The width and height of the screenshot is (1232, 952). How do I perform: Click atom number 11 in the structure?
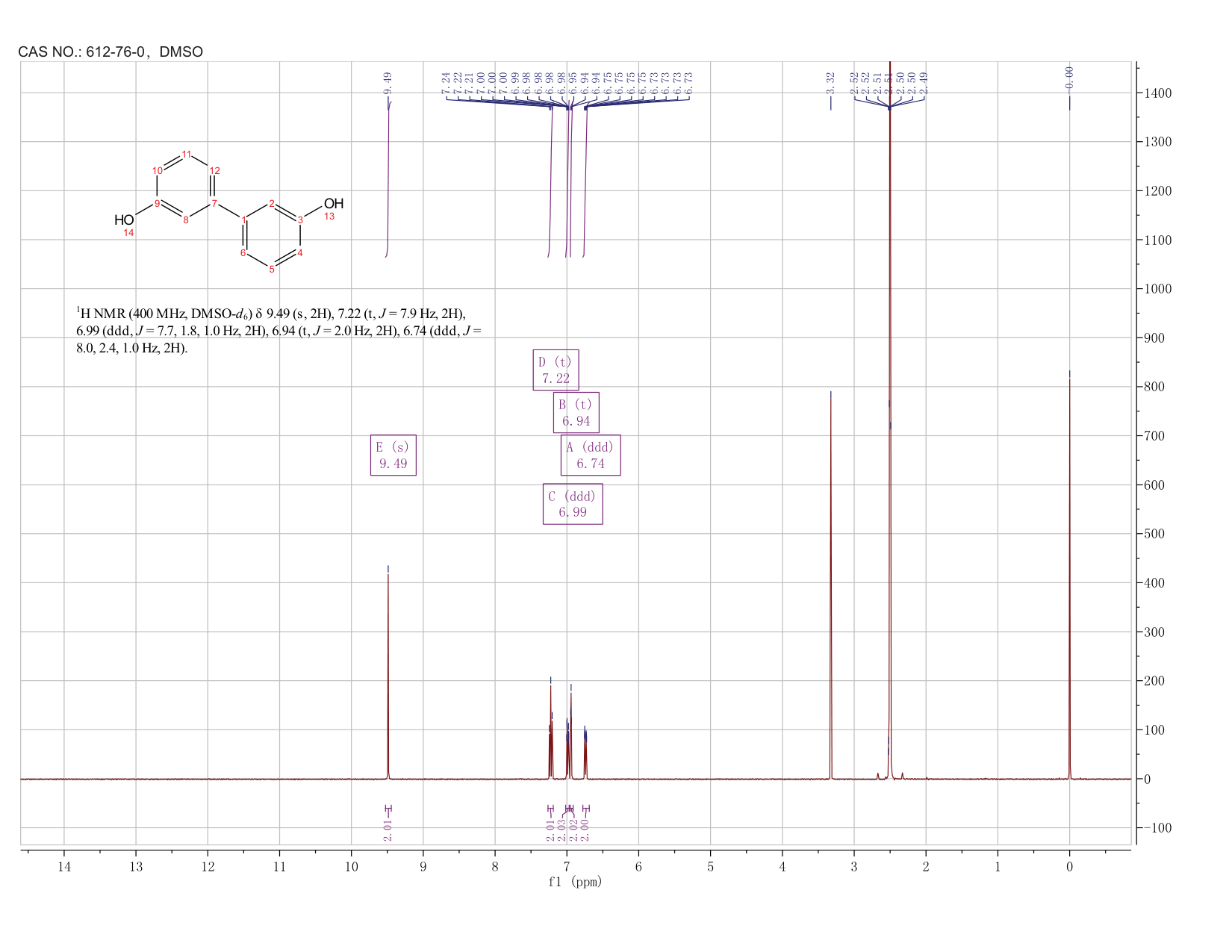187,155
